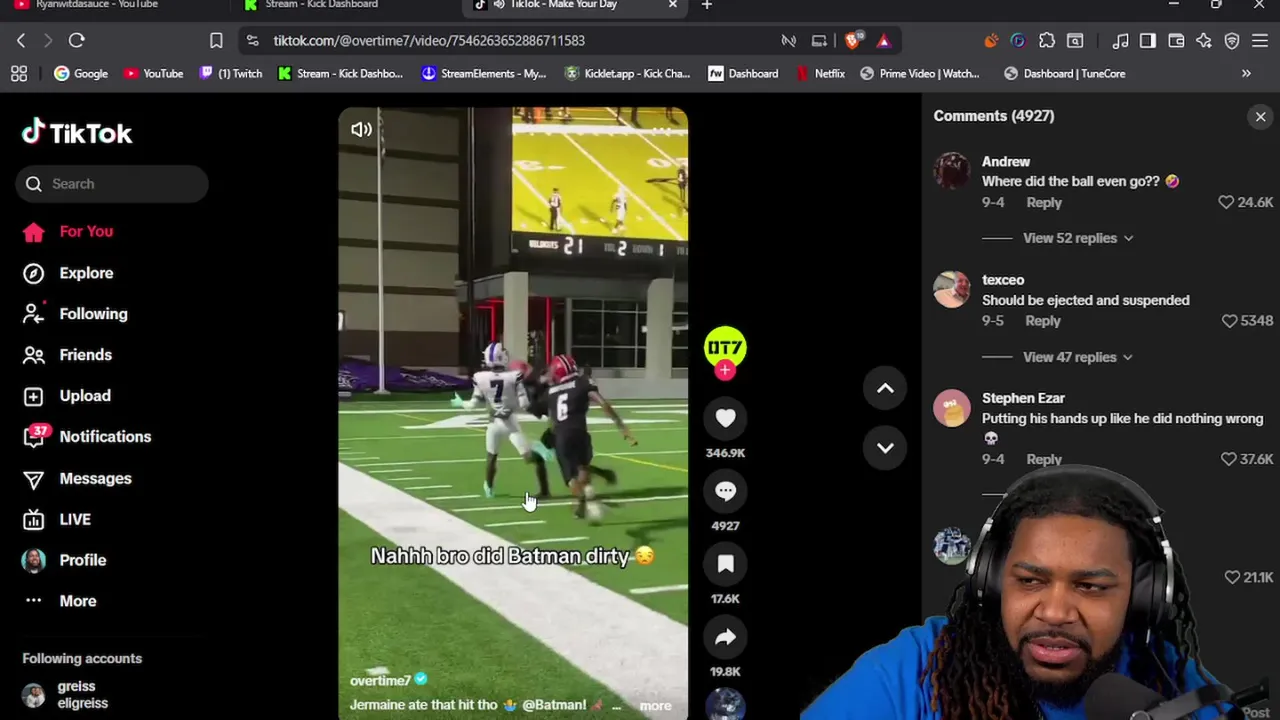Open the OT7 creator avatar

725,347
